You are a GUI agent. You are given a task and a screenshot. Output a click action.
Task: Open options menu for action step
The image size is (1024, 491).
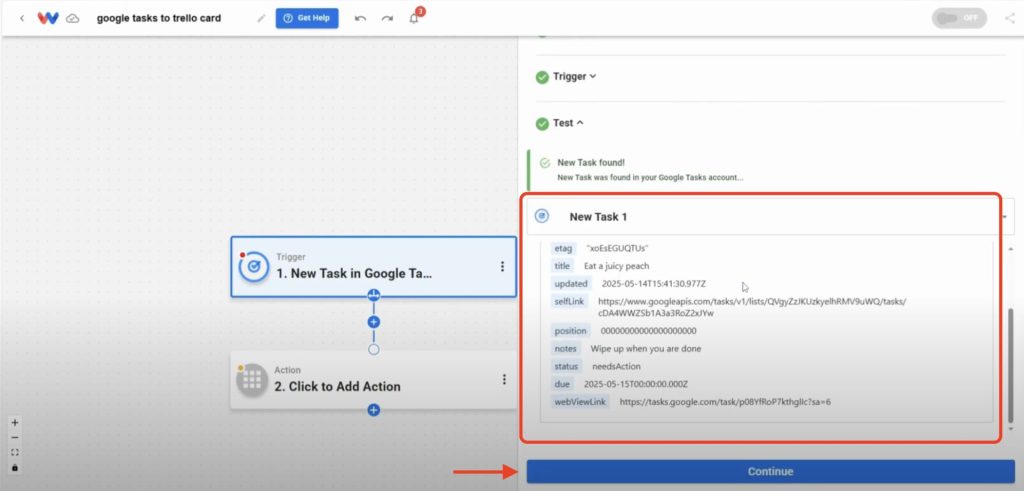point(504,379)
